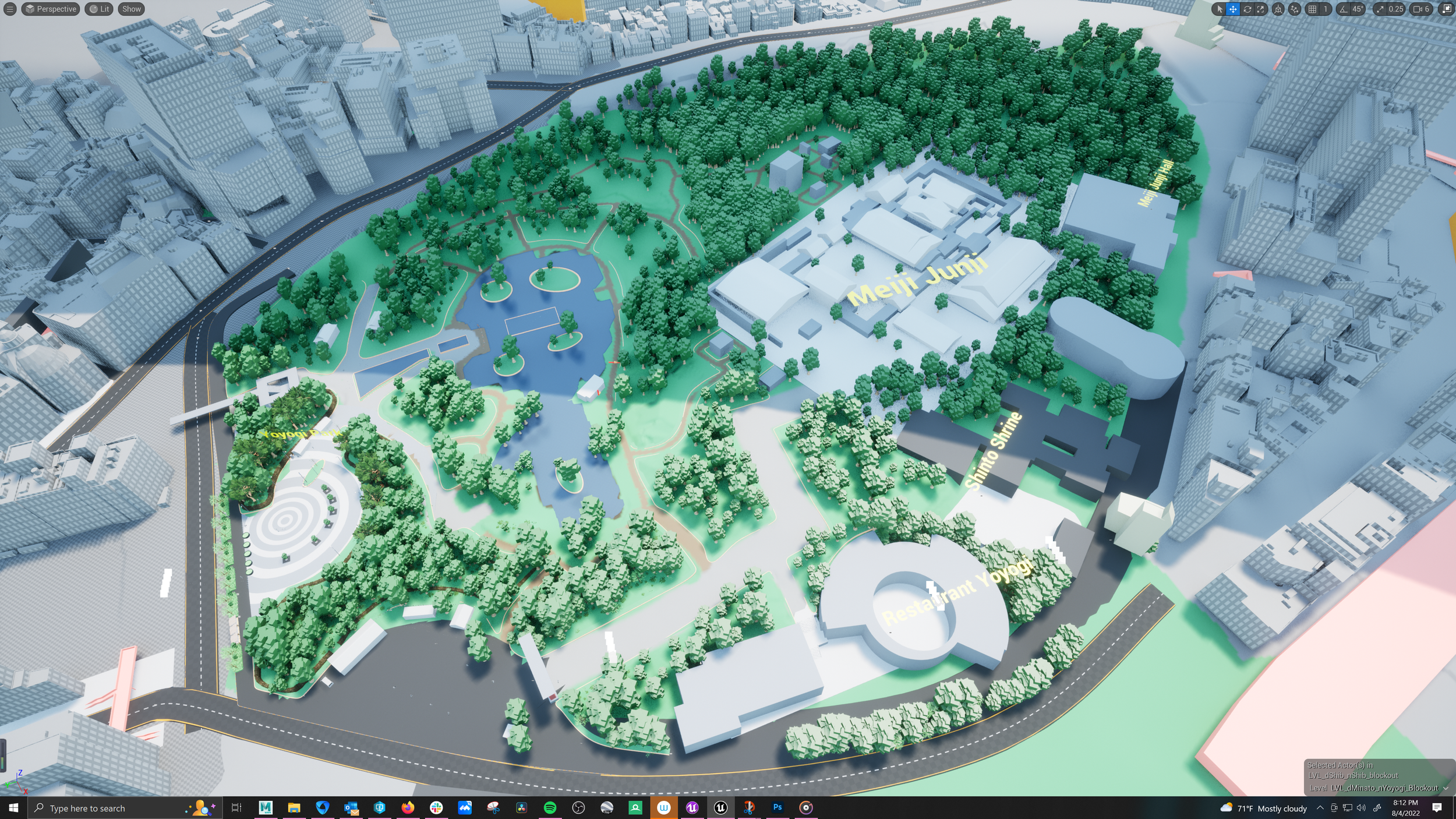Open Windows Task View

tap(236, 808)
